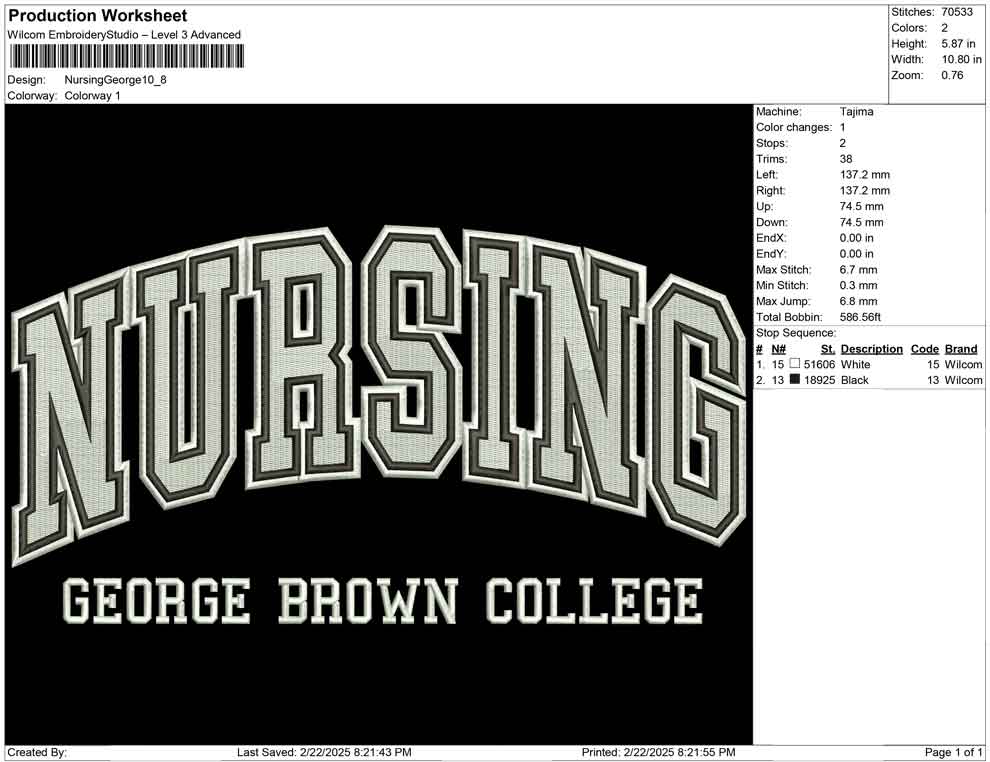Click the Width value 10.80 in
The image size is (990, 762).
point(962,59)
